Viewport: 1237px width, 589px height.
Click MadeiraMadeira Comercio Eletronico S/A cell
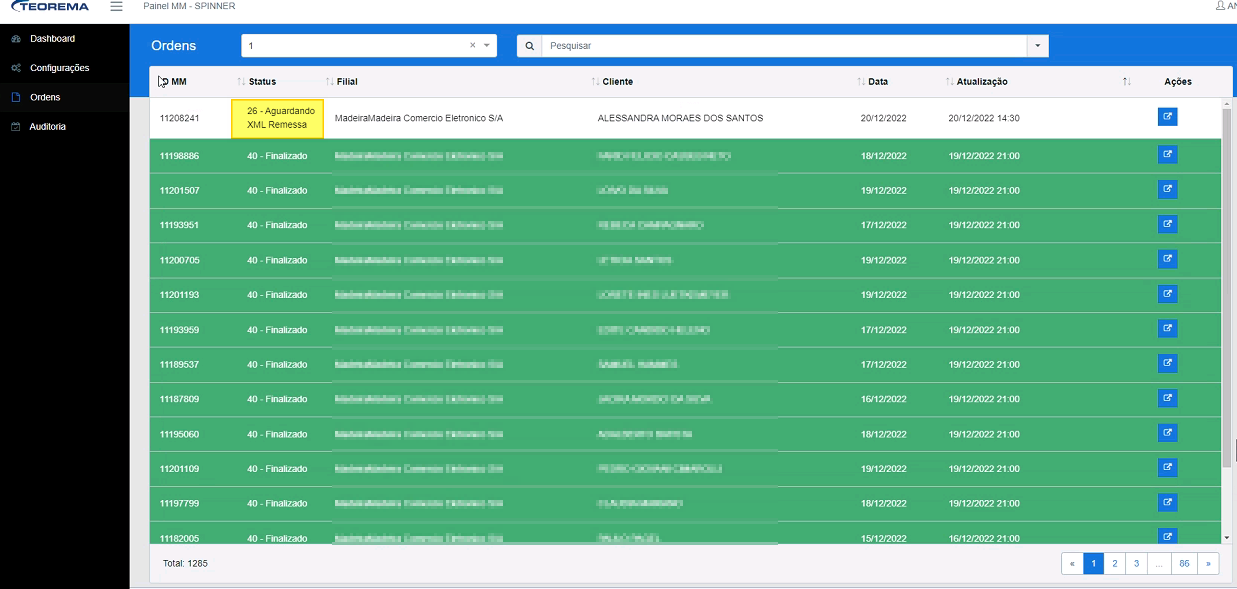419,118
